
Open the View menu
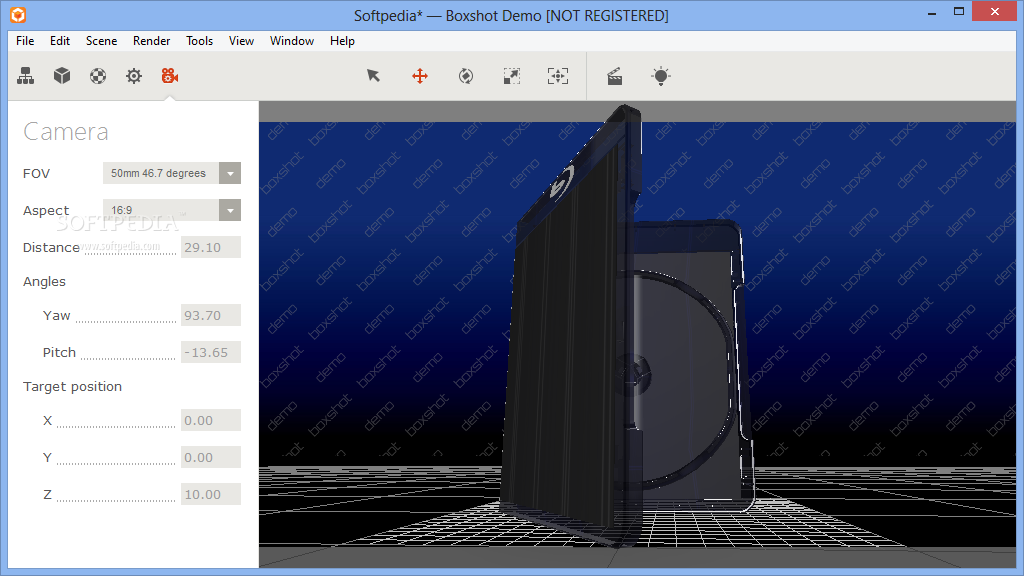pos(241,40)
